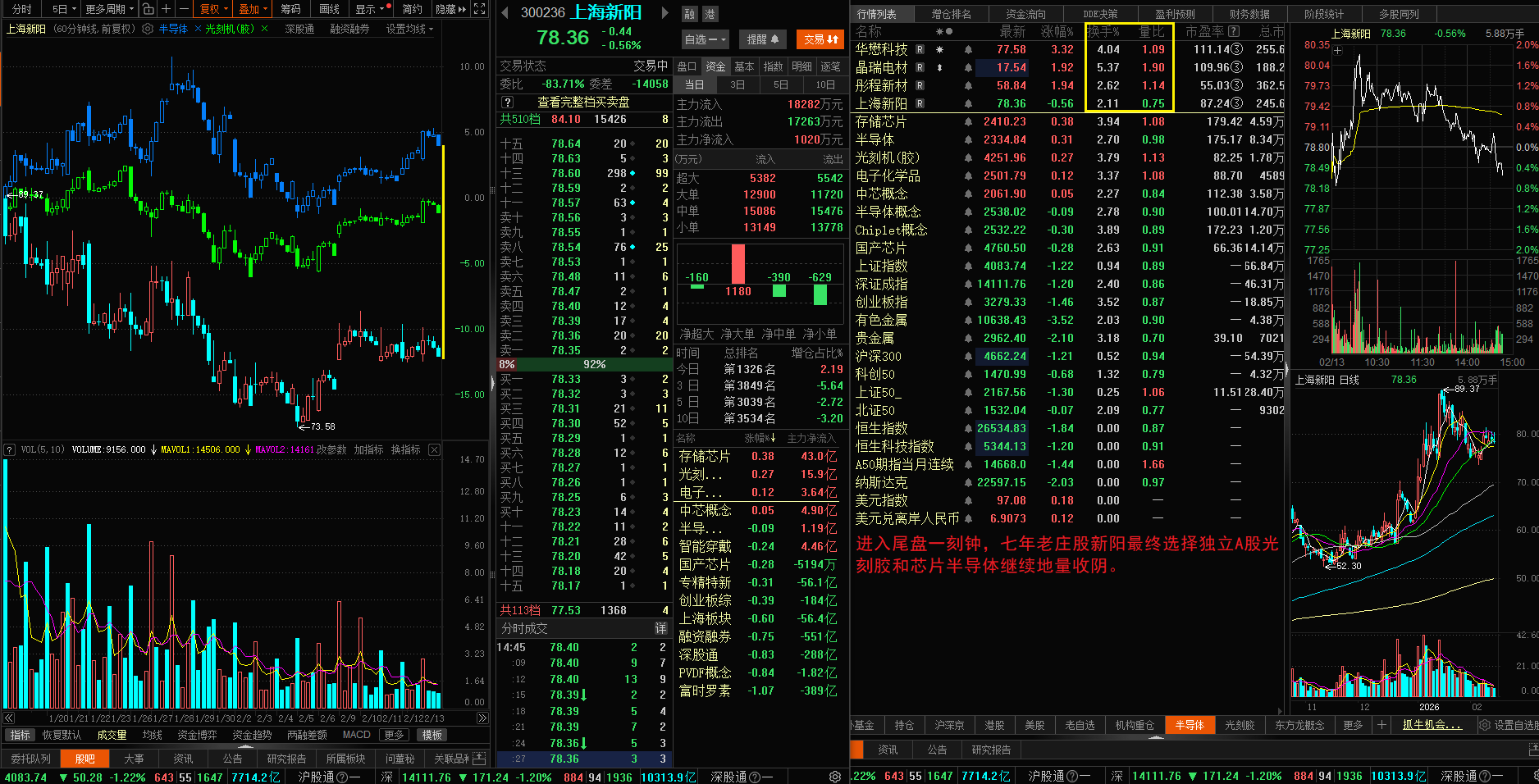Image resolution: width=1539 pixels, height=784 pixels.
Task: Toggle the 均线 indicator
Action: pos(153,735)
